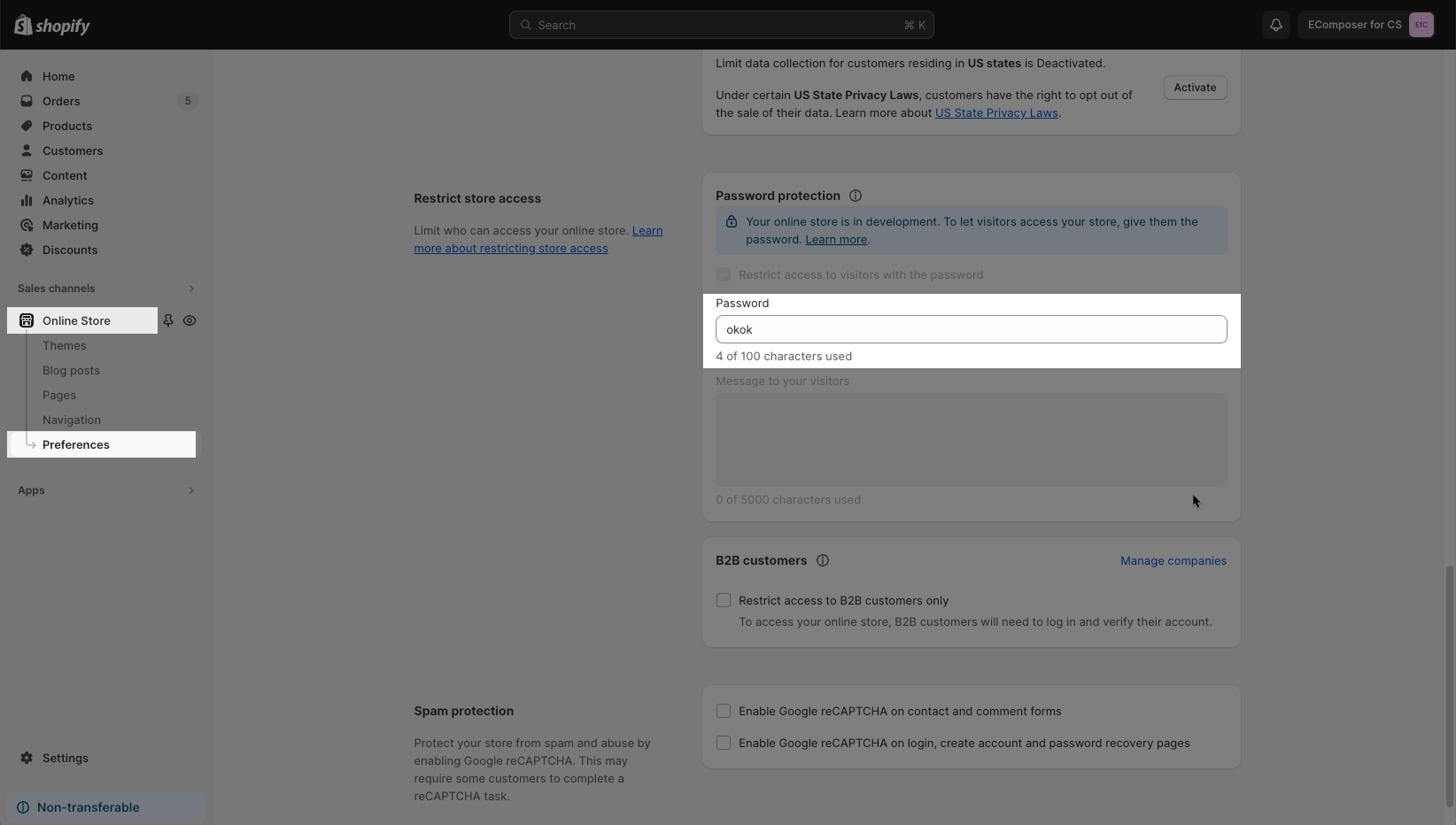
Task: Click the Online Store menu label
Action: coord(76,320)
